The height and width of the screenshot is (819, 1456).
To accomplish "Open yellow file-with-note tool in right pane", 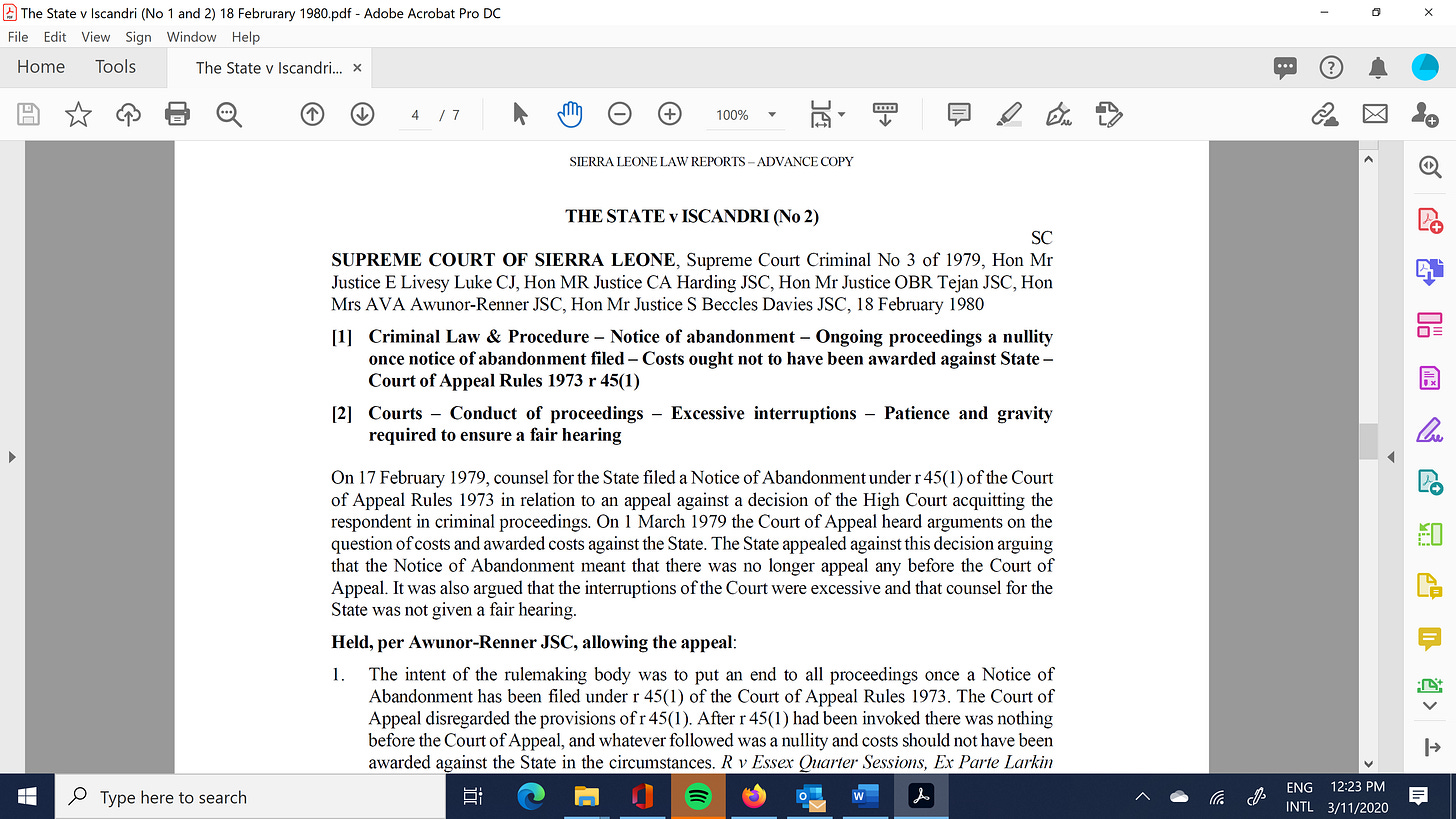I will (1430, 586).
